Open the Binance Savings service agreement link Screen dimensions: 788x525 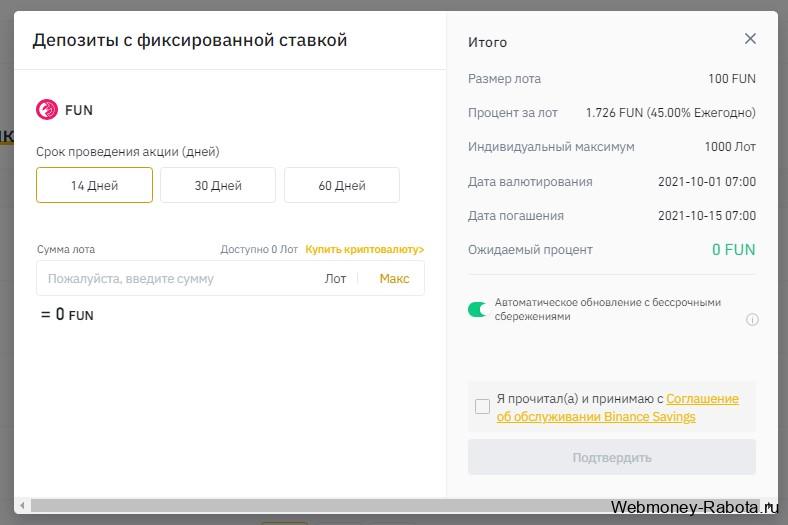click(618, 407)
